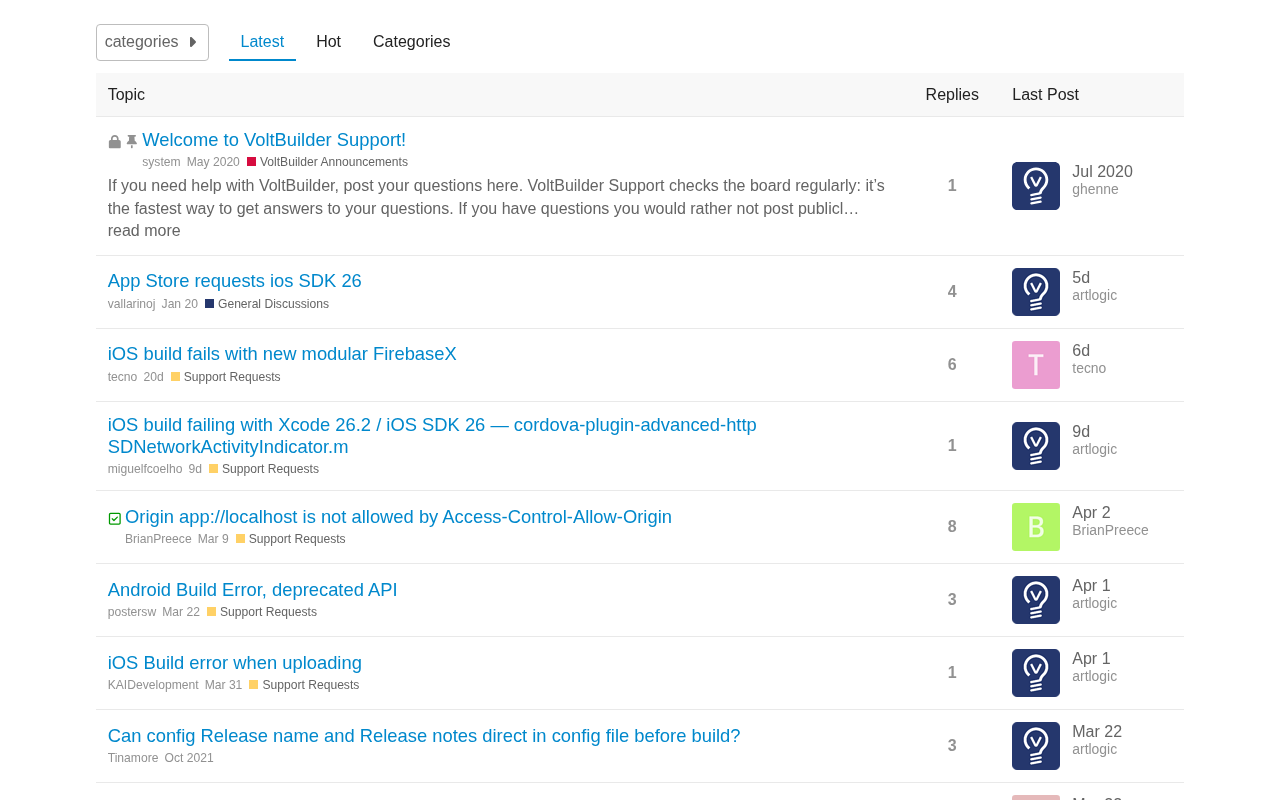
Task: Open the Categories tab
Action: pyautogui.click(x=411, y=42)
